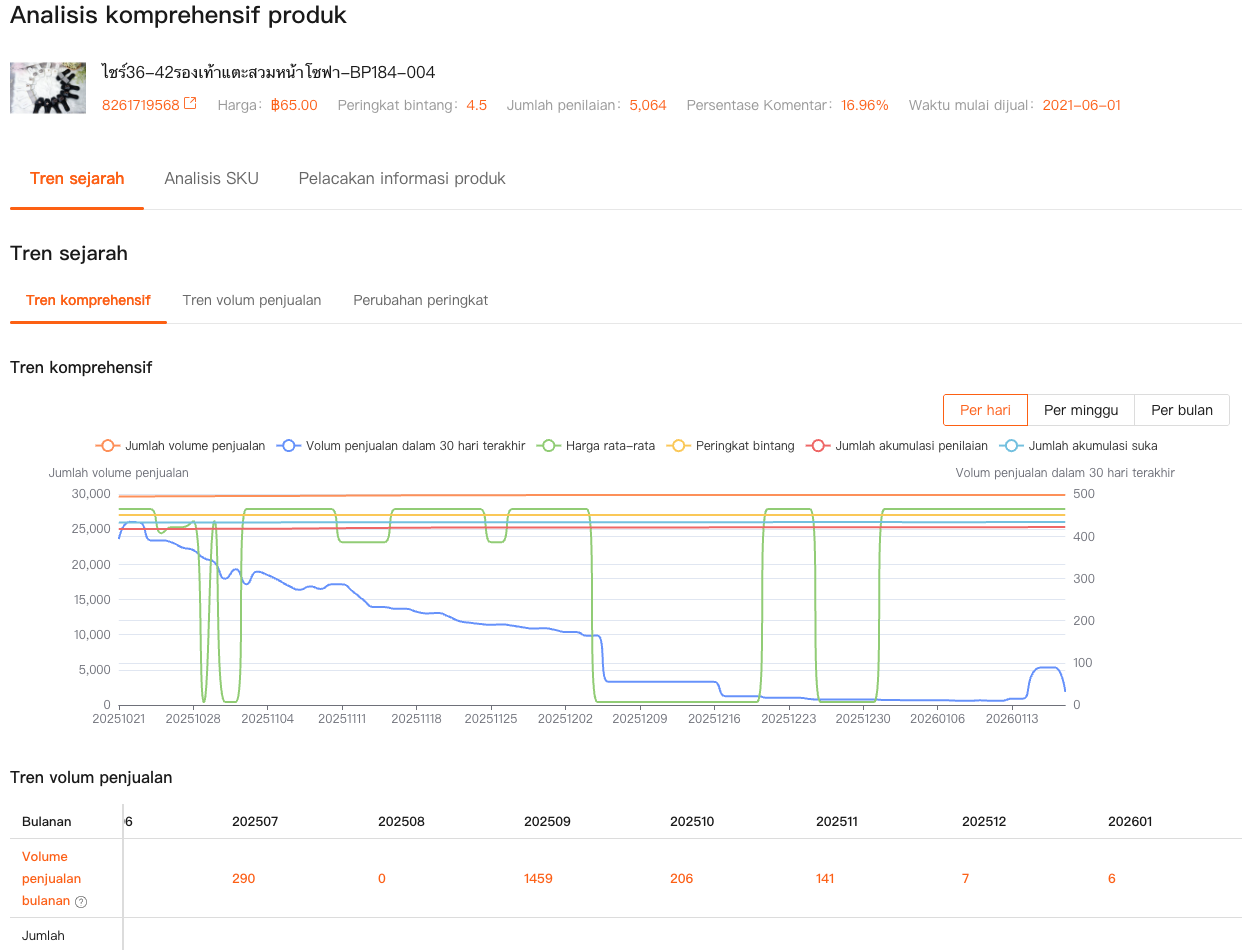Viewport: 1248px width, 950px height.
Task: Select the Per hari view option
Action: tap(985, 410)
